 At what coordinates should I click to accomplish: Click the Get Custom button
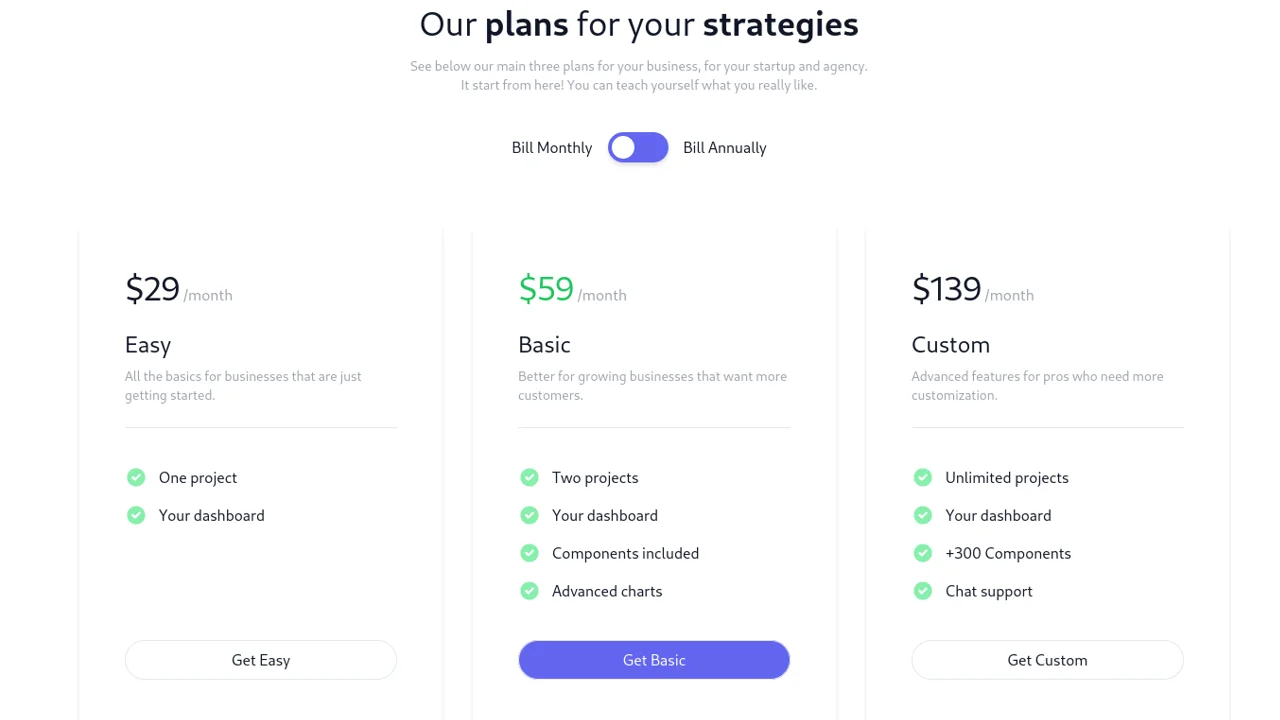click(x=1047, y=660)
